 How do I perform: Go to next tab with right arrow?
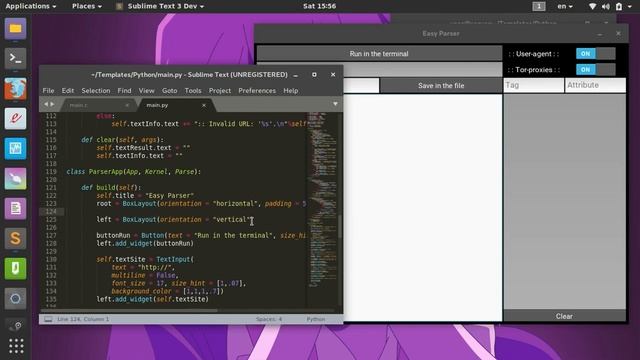[52, 104]
